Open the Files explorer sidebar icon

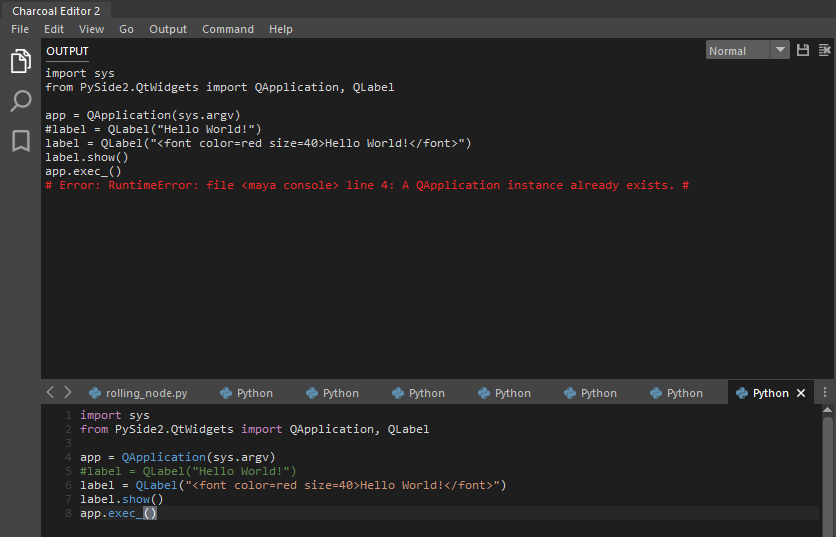coord(20,62)
